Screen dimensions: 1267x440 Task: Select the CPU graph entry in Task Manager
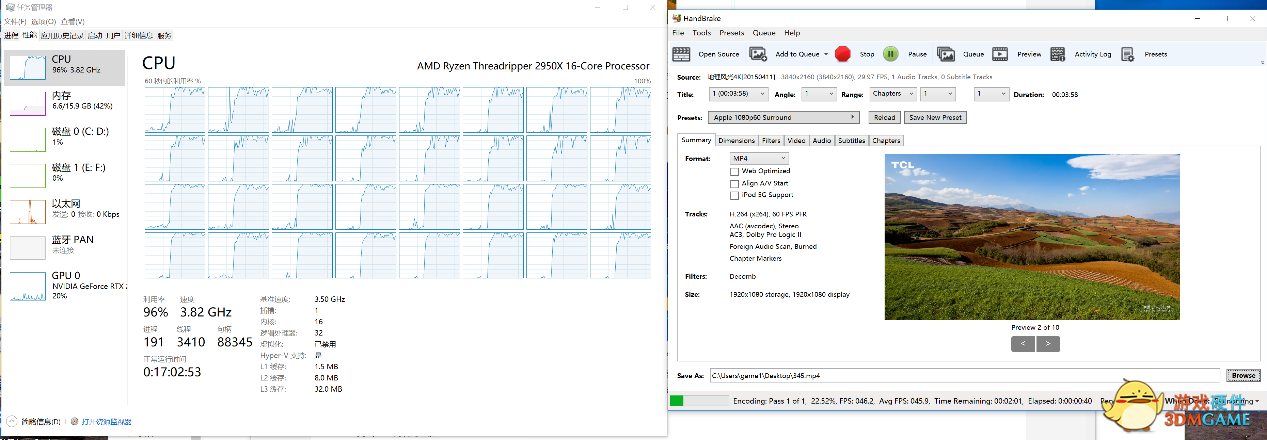click(65, 67)
